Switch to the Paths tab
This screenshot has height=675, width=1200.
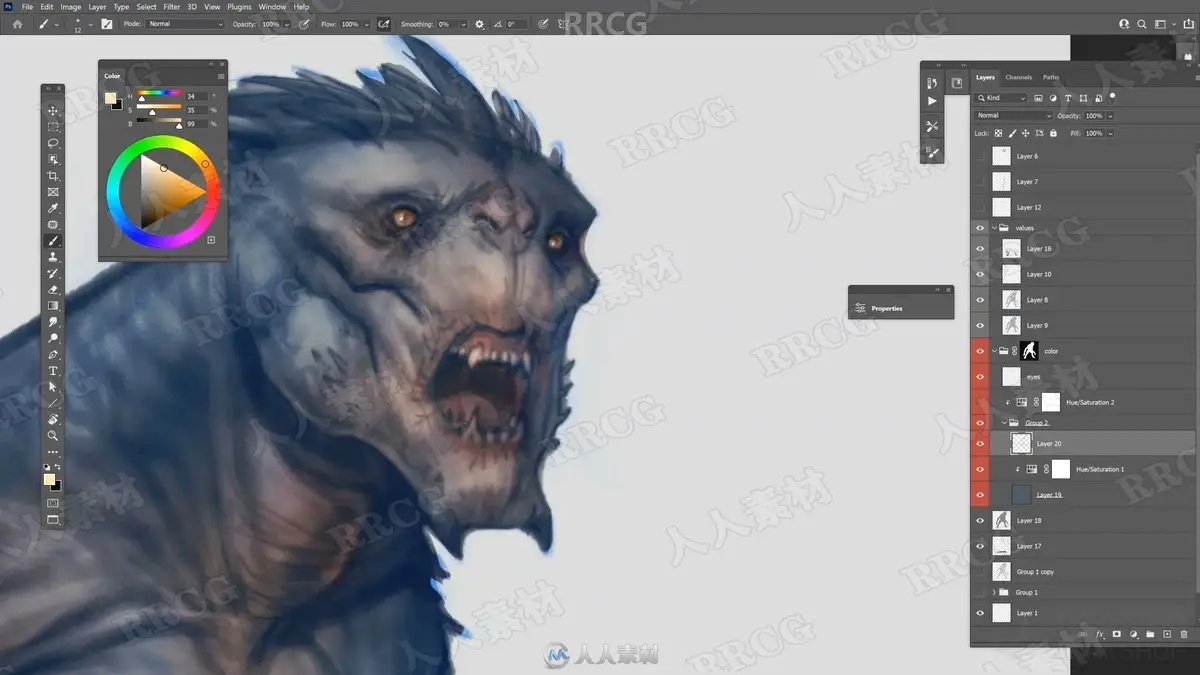coord(1051,77)
